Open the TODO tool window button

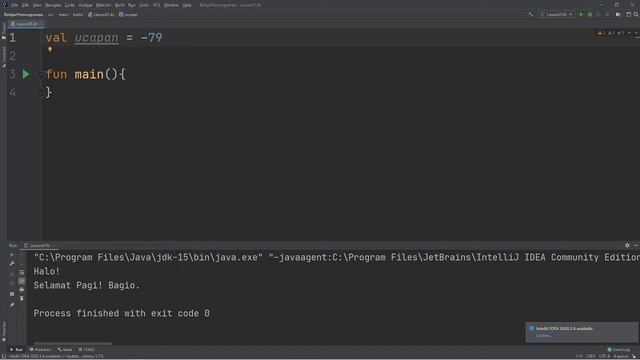(x=87, y=349)
